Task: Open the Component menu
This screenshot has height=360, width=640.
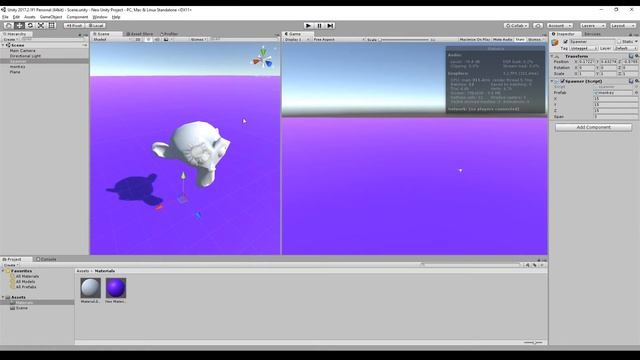Action: 77,17
